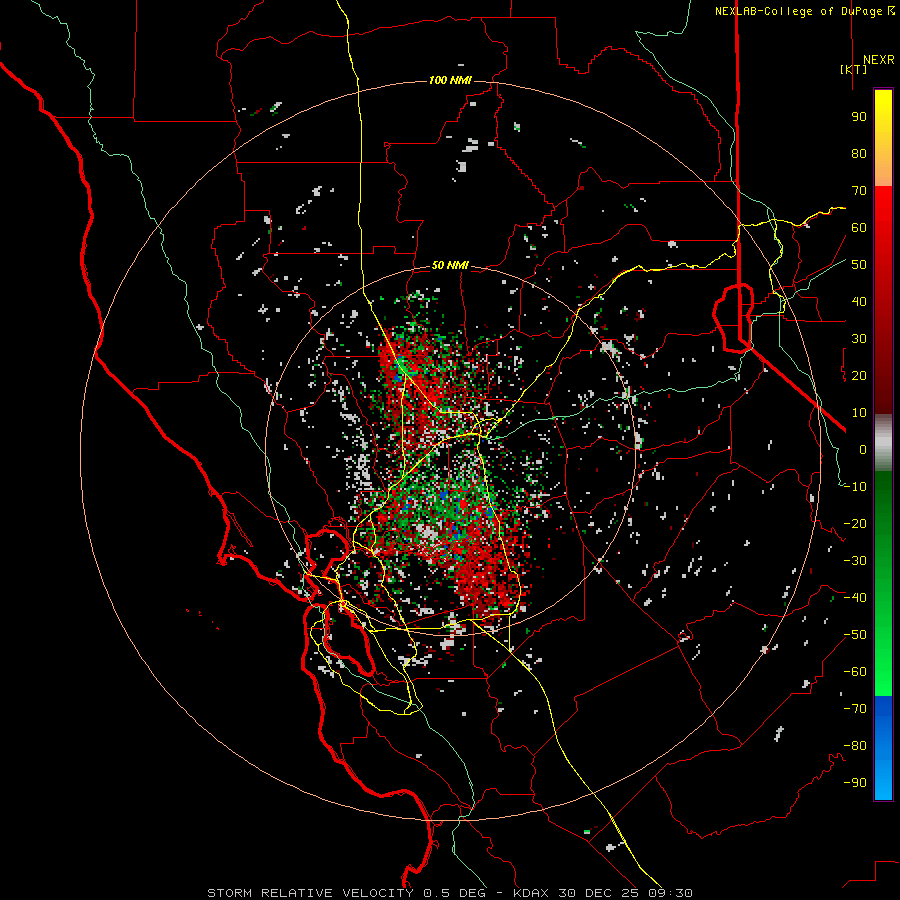Screen dimensions: 900x900
Task: Click the -90 value on velocity scale
Action: tap(855, 783)
